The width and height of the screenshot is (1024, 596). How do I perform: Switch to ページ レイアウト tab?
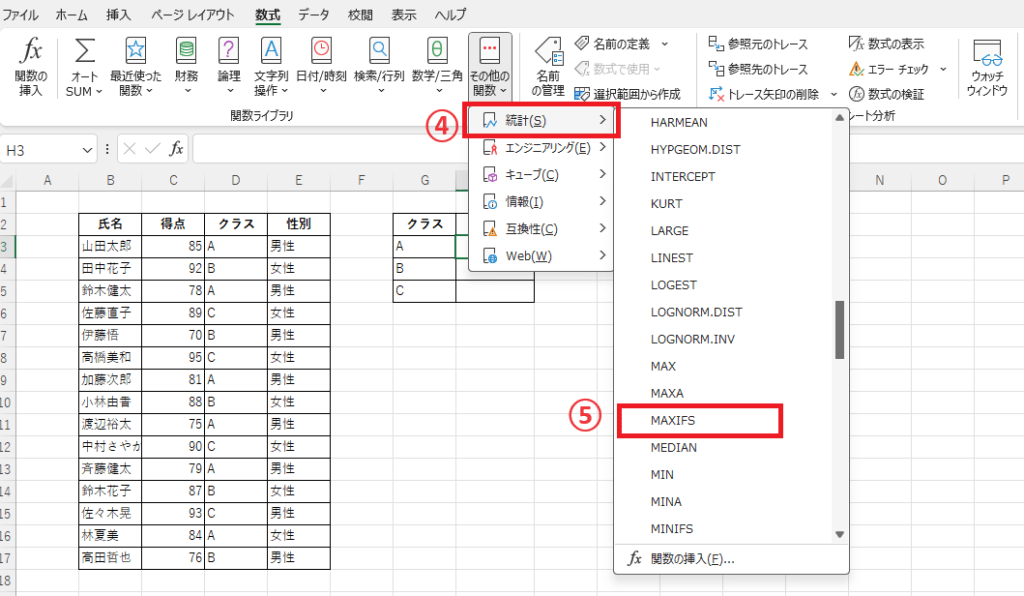pyautogui.click(x=193, y=14)
